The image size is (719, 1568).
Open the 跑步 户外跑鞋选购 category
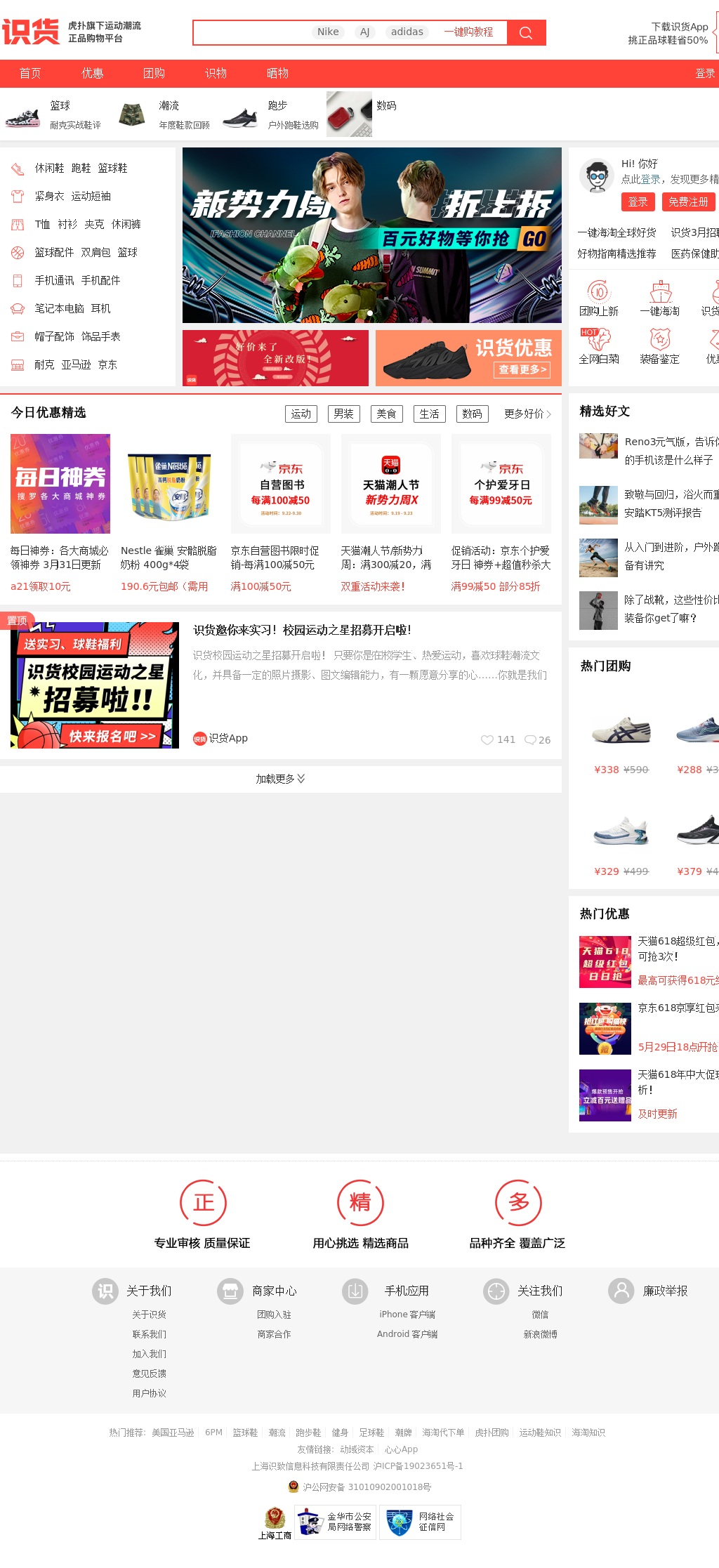coord(270,114)
